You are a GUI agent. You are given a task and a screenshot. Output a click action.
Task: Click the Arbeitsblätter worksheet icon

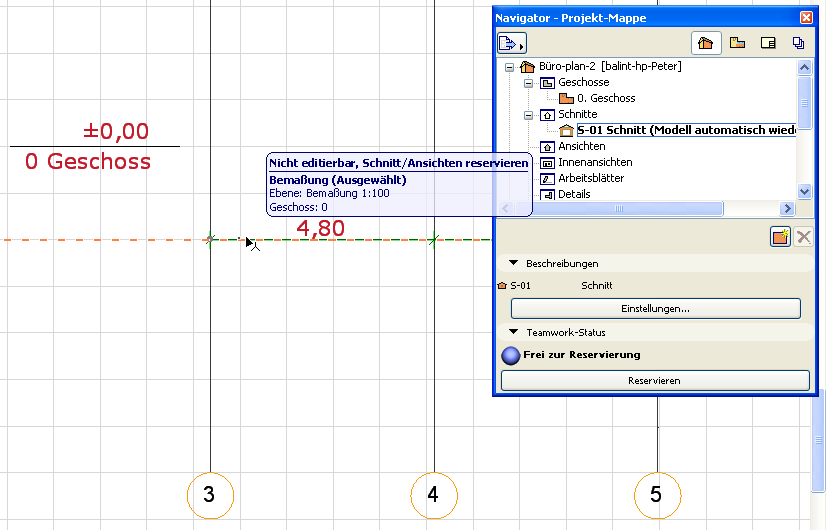coord(547,179)
